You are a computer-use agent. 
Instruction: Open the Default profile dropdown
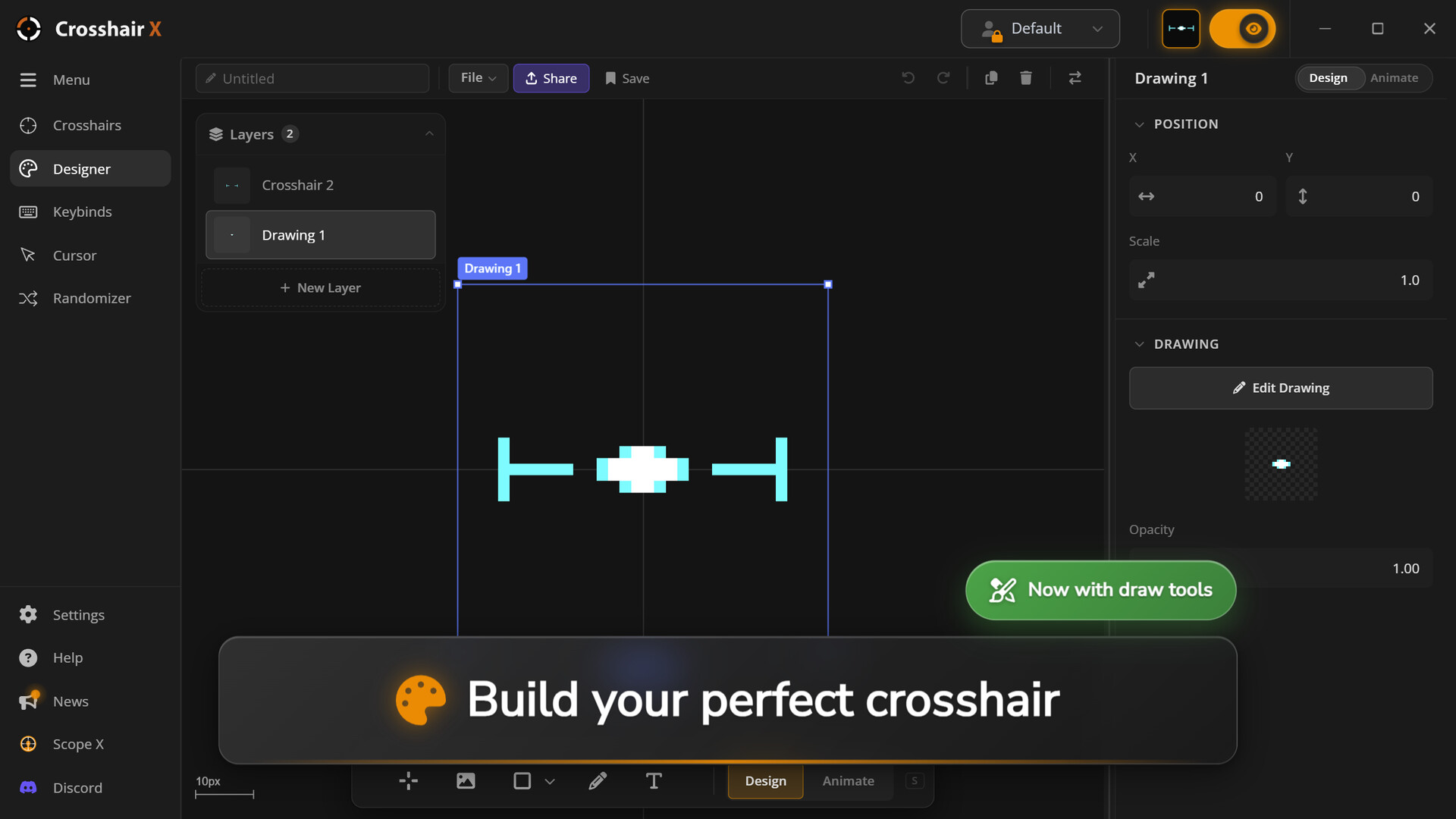coord(1040,29)
